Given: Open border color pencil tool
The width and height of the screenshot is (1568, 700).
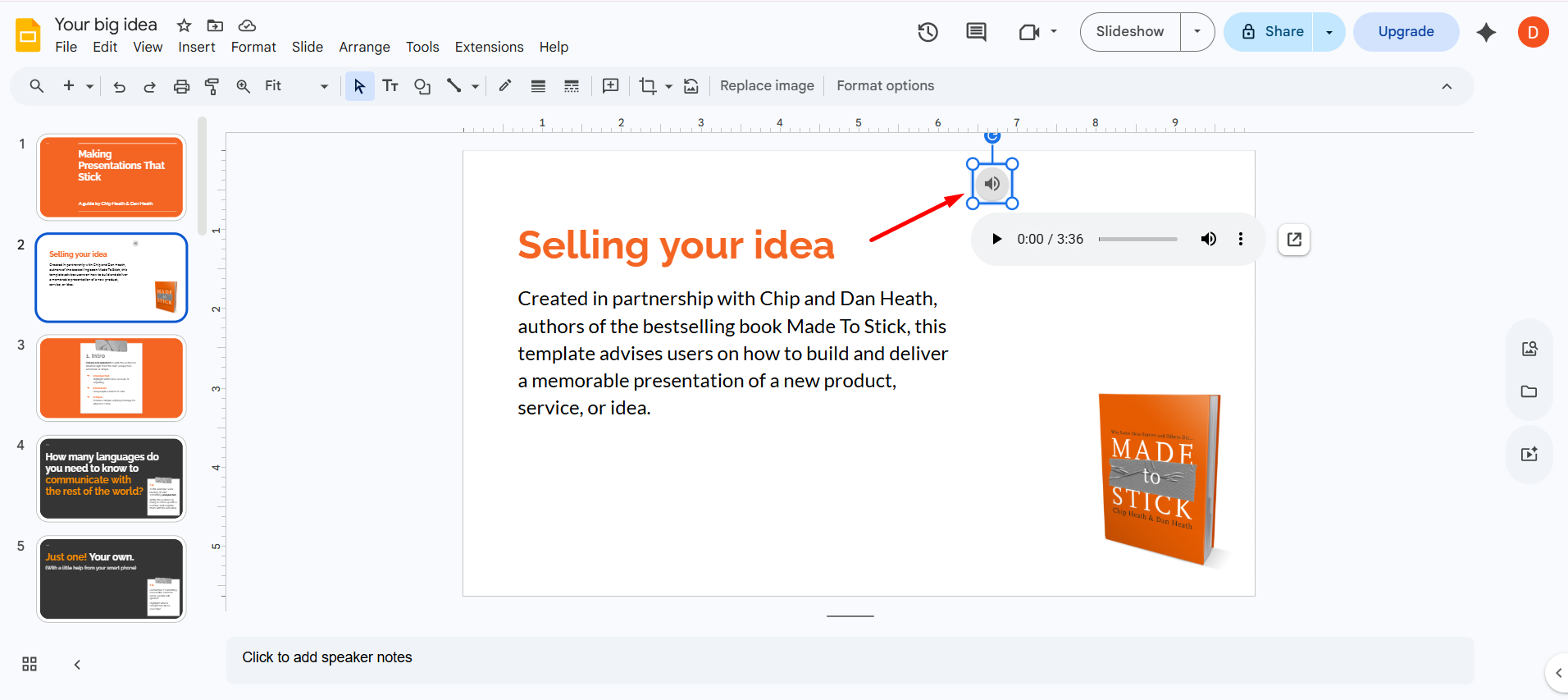Looking at the screenshot, I should point(505,86).
